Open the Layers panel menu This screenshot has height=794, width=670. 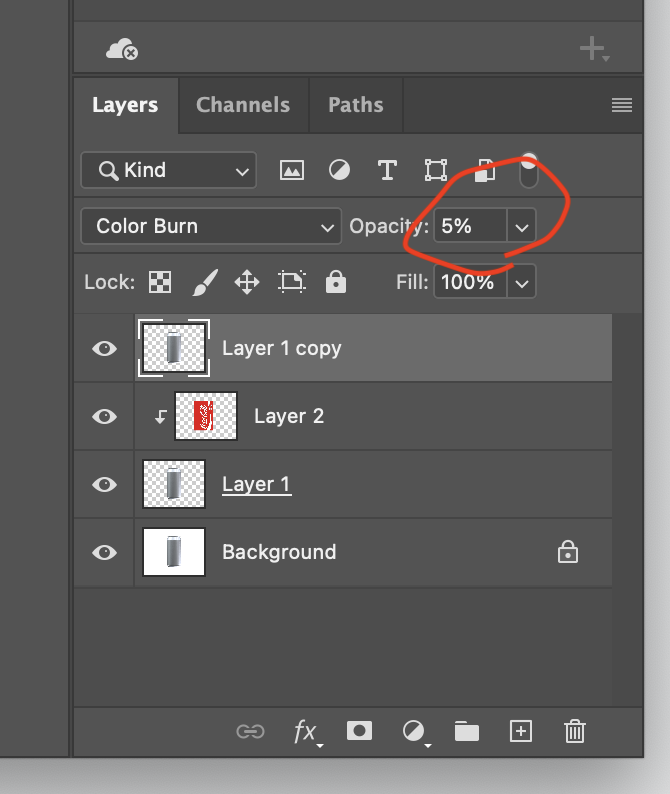coord(621,105)
